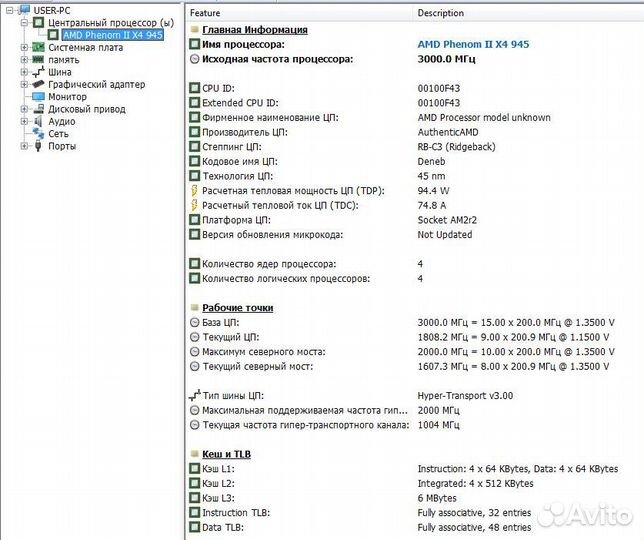Select the Кодовое имя ЦП row label
Image resolution: width=644 pixels, height=540 pixels.
[240, 161]
